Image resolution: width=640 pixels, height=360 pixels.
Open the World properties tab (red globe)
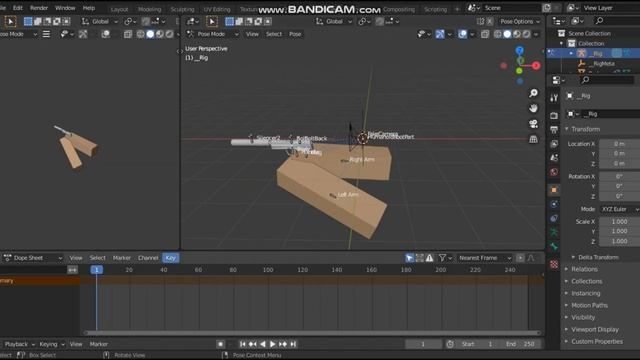point(554,172)
